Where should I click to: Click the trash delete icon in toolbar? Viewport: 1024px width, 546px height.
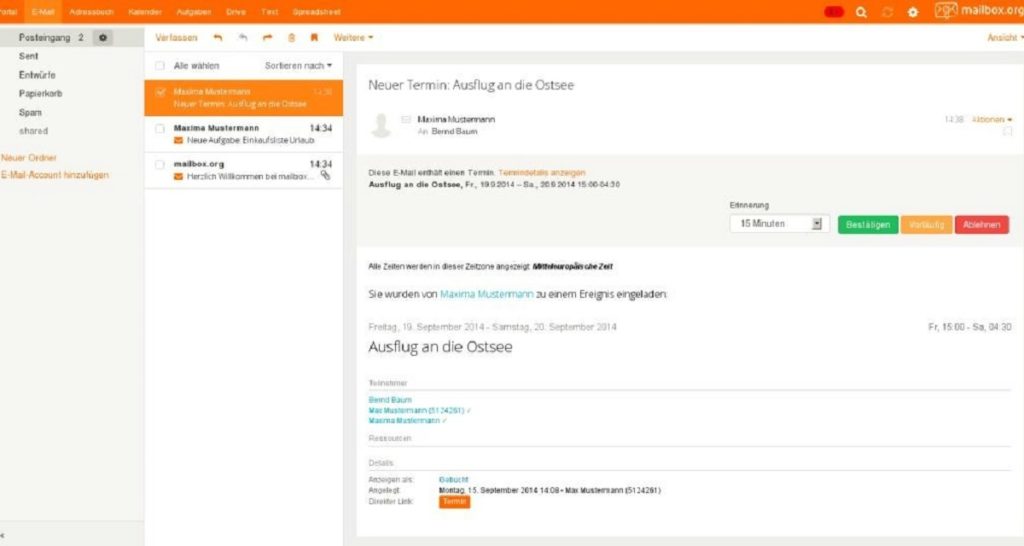291,38
